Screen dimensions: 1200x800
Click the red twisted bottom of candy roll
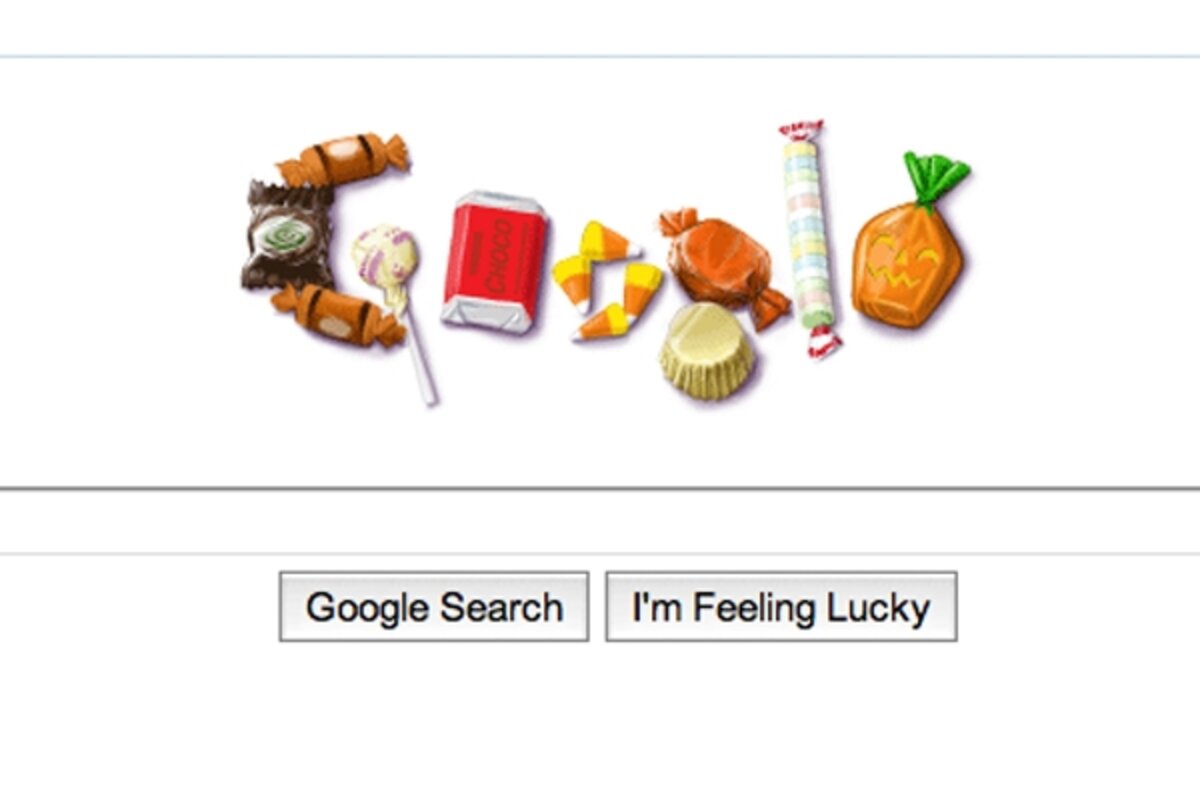pos(823,342)
